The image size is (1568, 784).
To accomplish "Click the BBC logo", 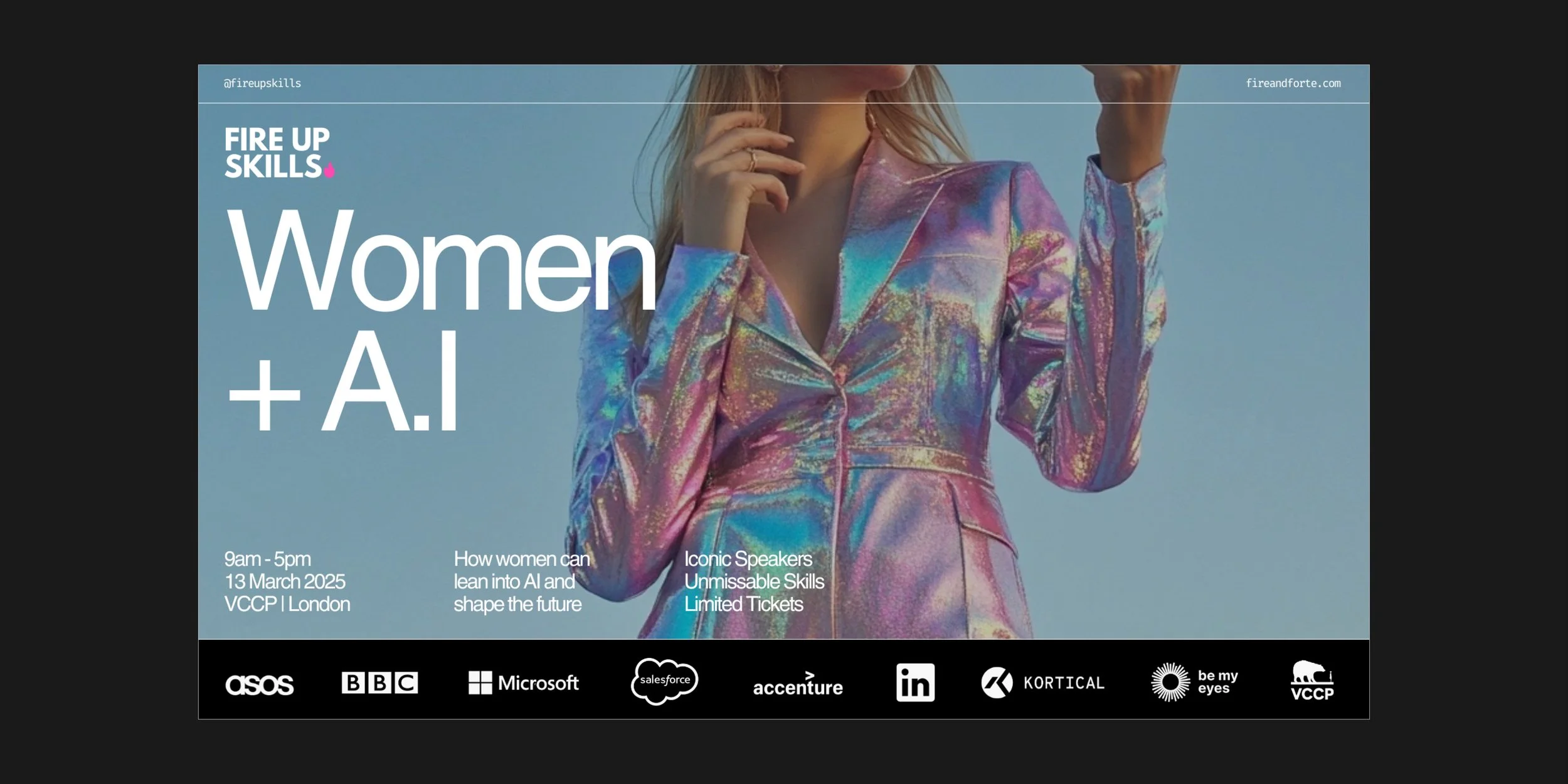I will (379, 682).
